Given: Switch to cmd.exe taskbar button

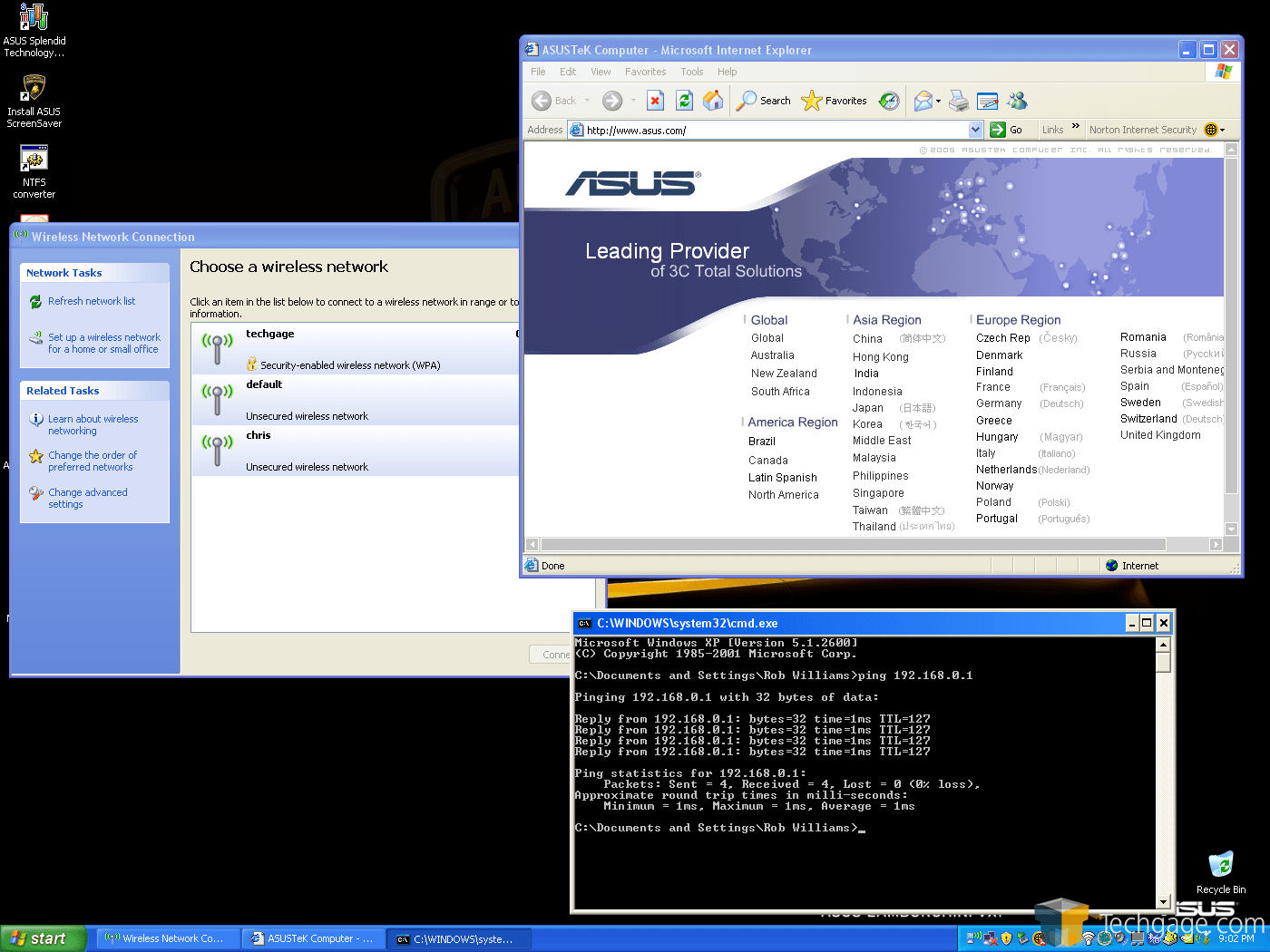Looking at the screenshot, I should point(459,938).
